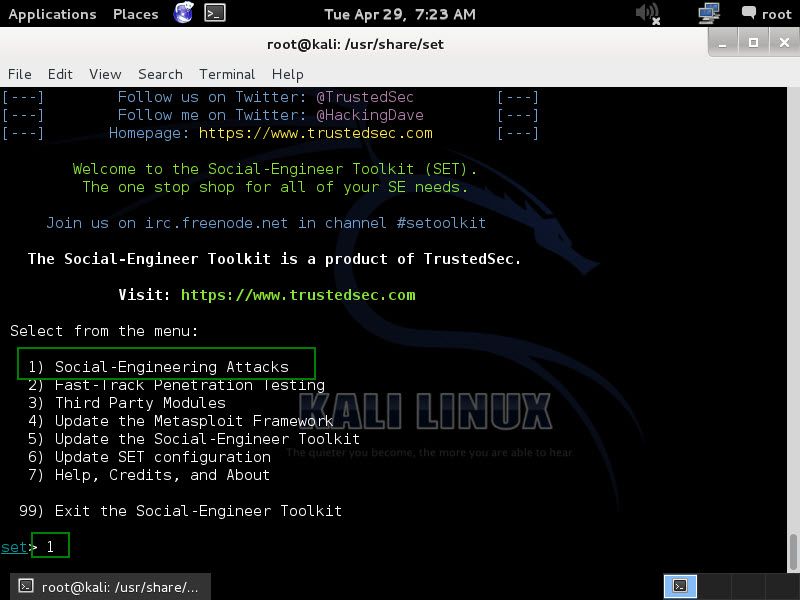
Task: Click the green Visit trustedsec.com link
Action: click(x=298, y=295)
